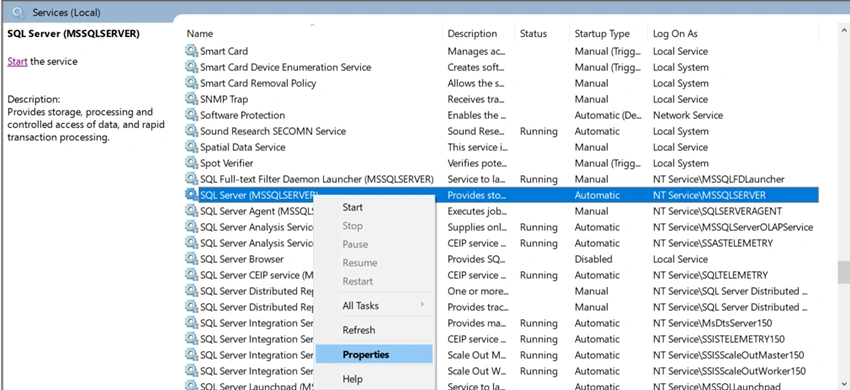Select the SNMP Trap service name
This screenshot has height=390, width=850.
pyautogui.click(x=224, y=99)
